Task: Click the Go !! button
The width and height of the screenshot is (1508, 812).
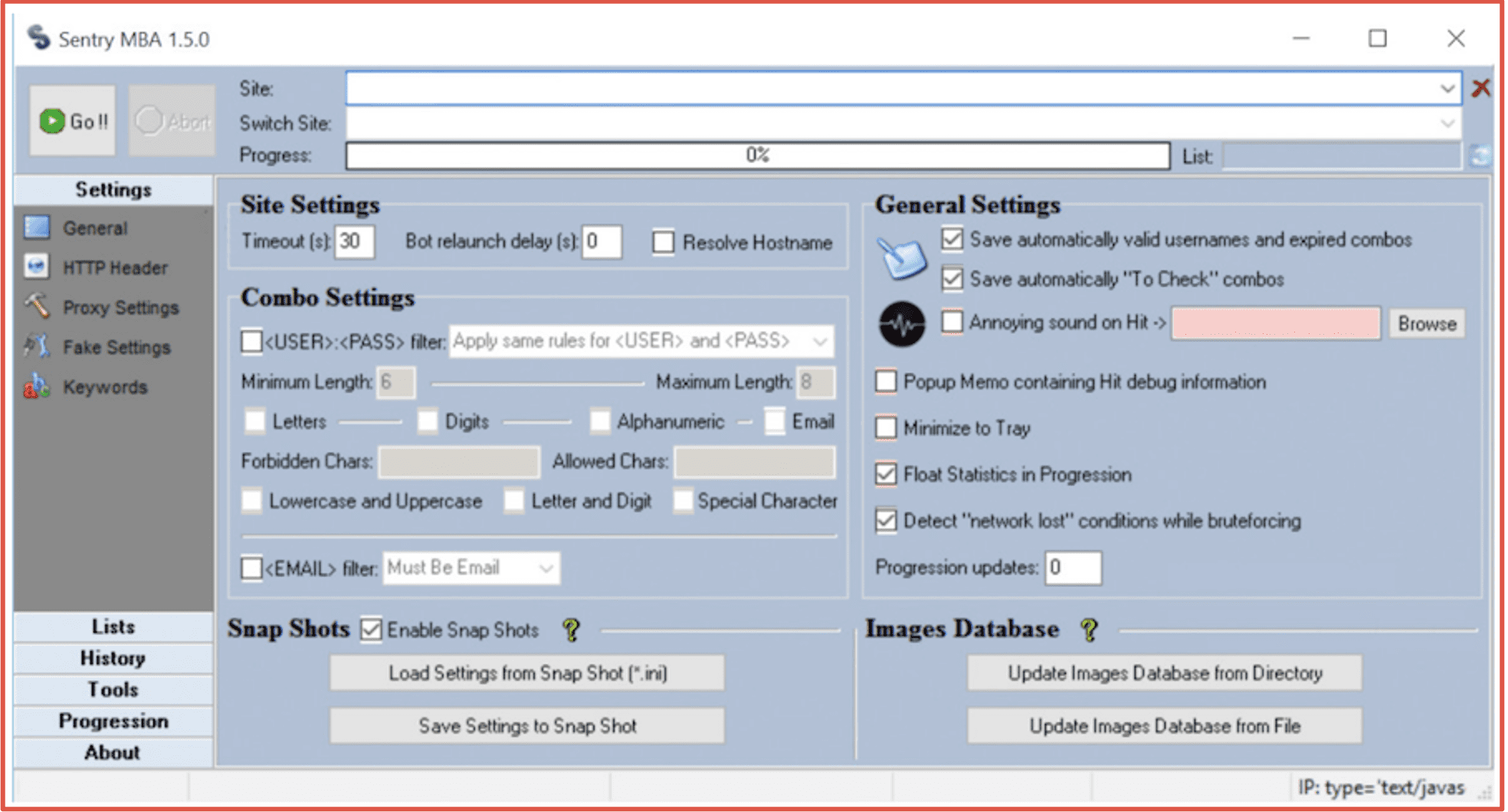Action: [x=73, y=121]
